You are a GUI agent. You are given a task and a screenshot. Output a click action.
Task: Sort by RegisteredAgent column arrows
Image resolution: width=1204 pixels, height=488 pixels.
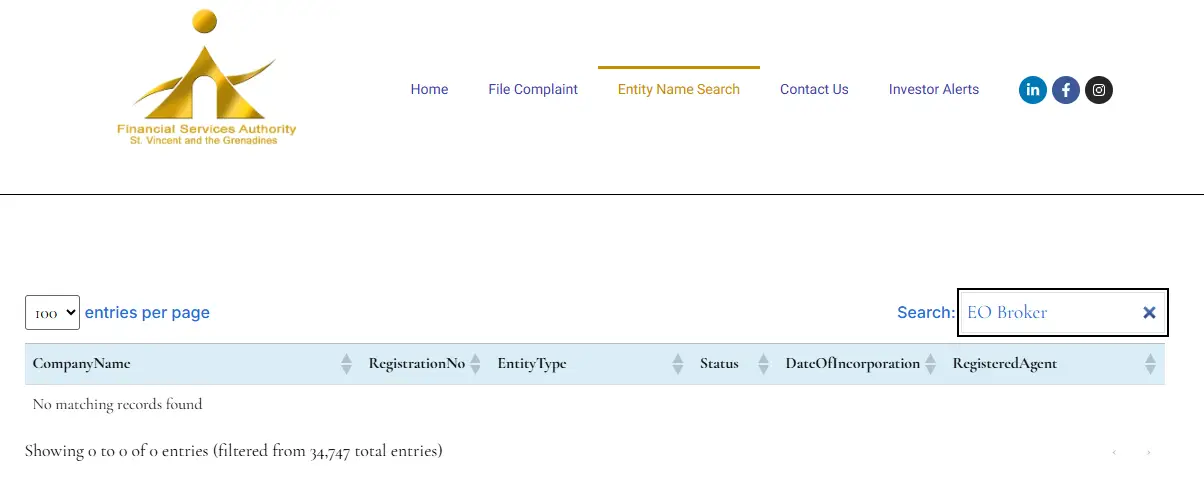(x=1150, y=364)
